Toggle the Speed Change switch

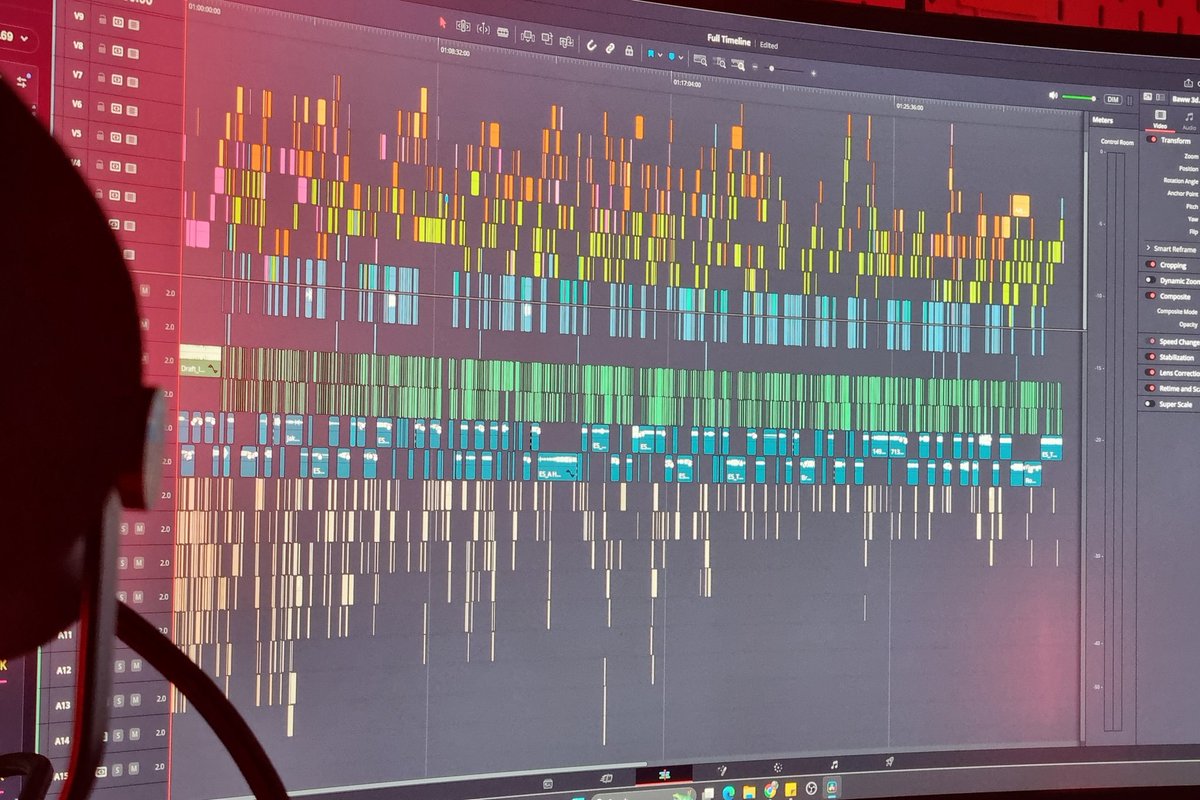pyautogui.click(x=1151, y=341)
